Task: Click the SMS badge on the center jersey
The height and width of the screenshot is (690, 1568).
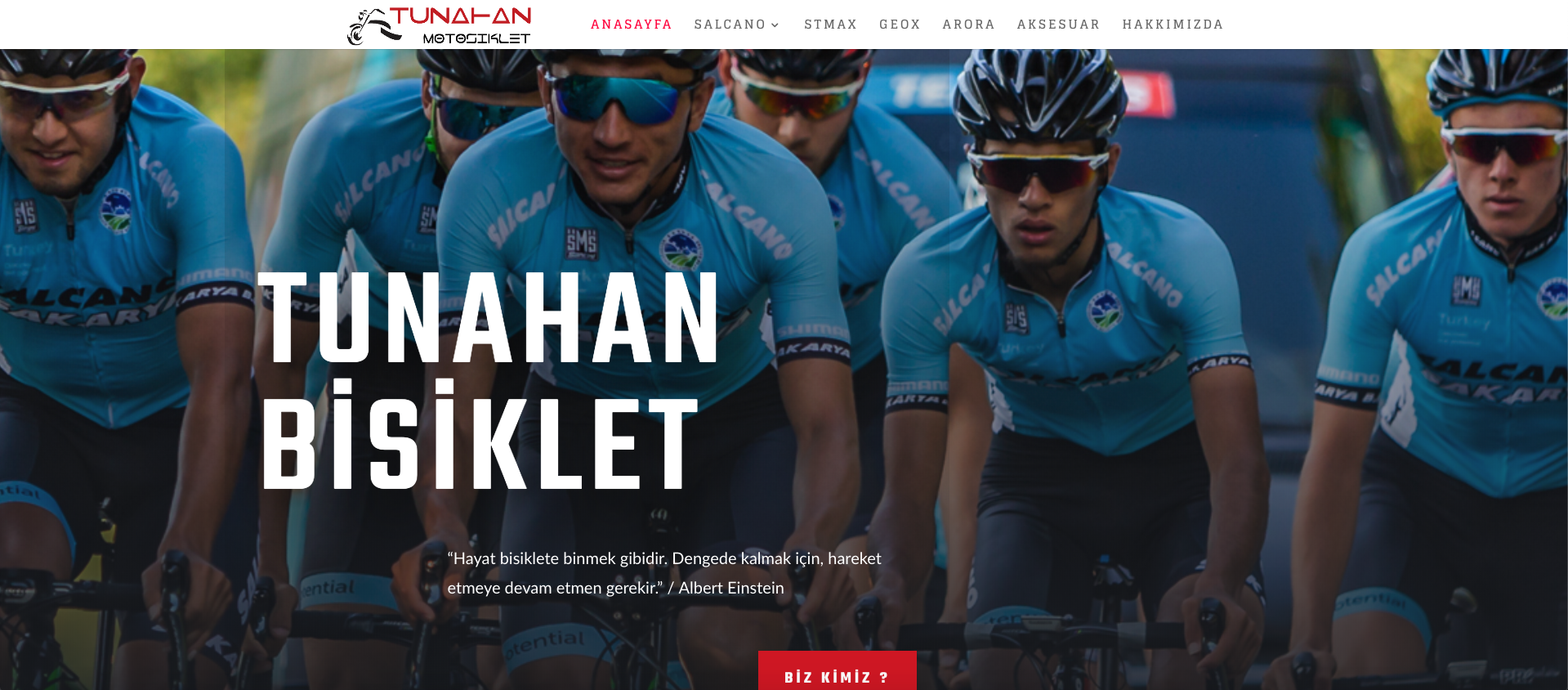Action: click(x=582, y=243)
